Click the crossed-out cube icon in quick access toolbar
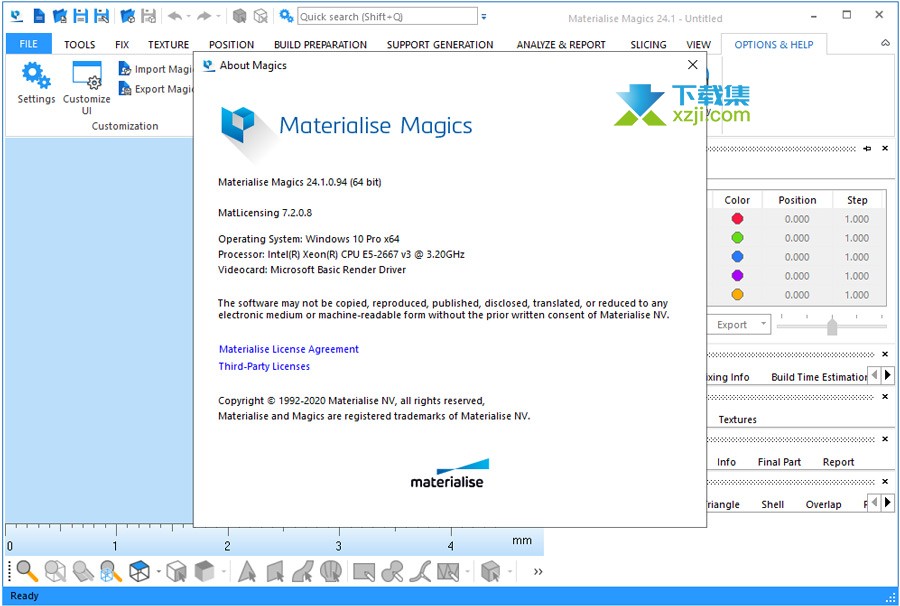The height and width of the screenshot is (606, 900). click(261, 16)
